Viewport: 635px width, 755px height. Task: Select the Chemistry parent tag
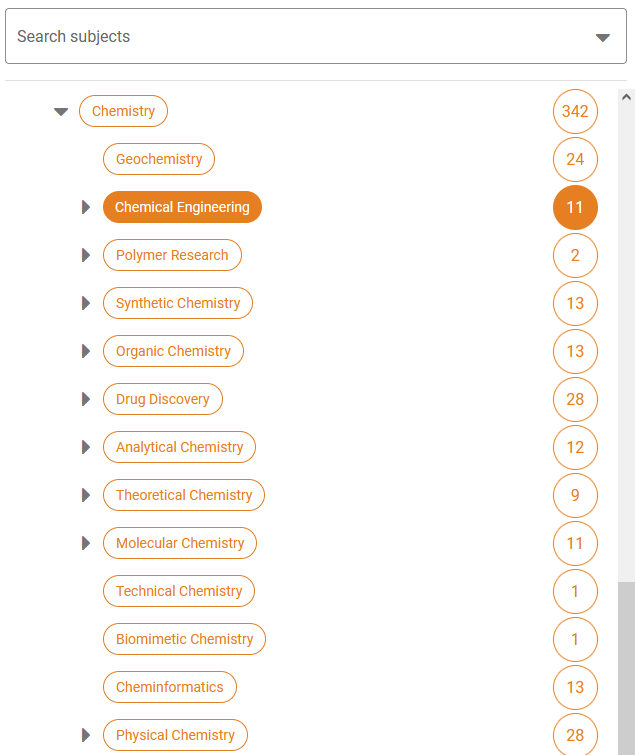(x=123, y=111)
